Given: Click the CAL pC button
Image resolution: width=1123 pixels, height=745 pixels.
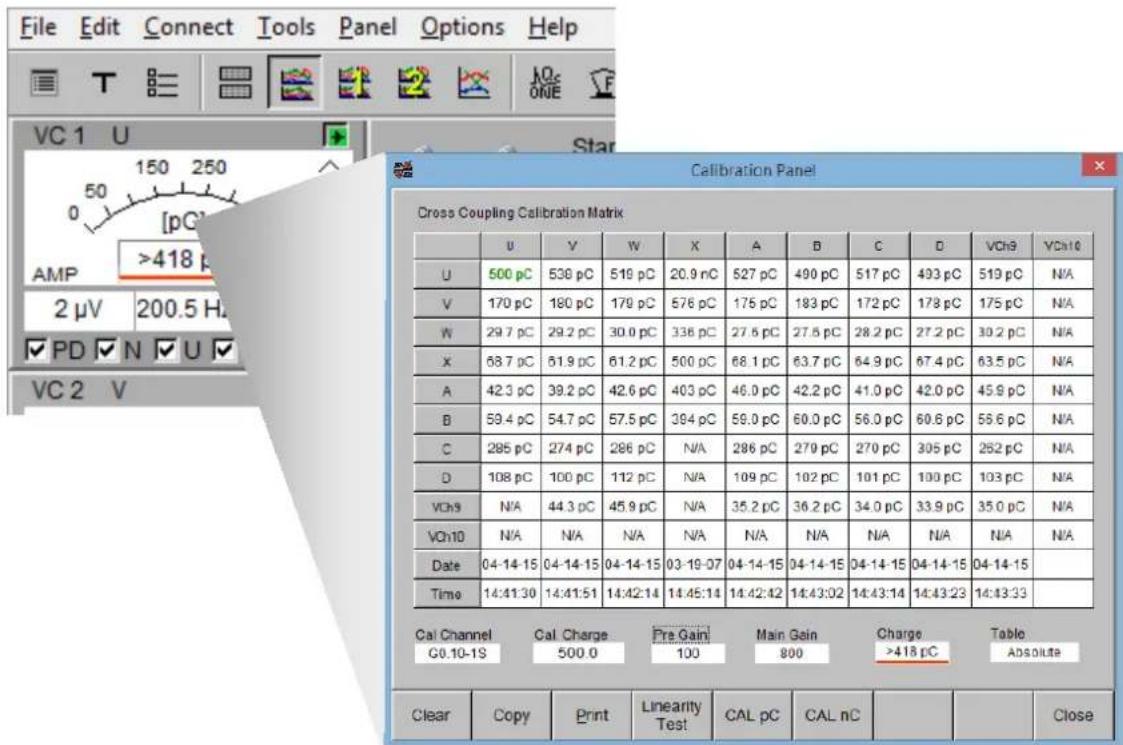Looking at the screenshot, I should tap(752, 715).
